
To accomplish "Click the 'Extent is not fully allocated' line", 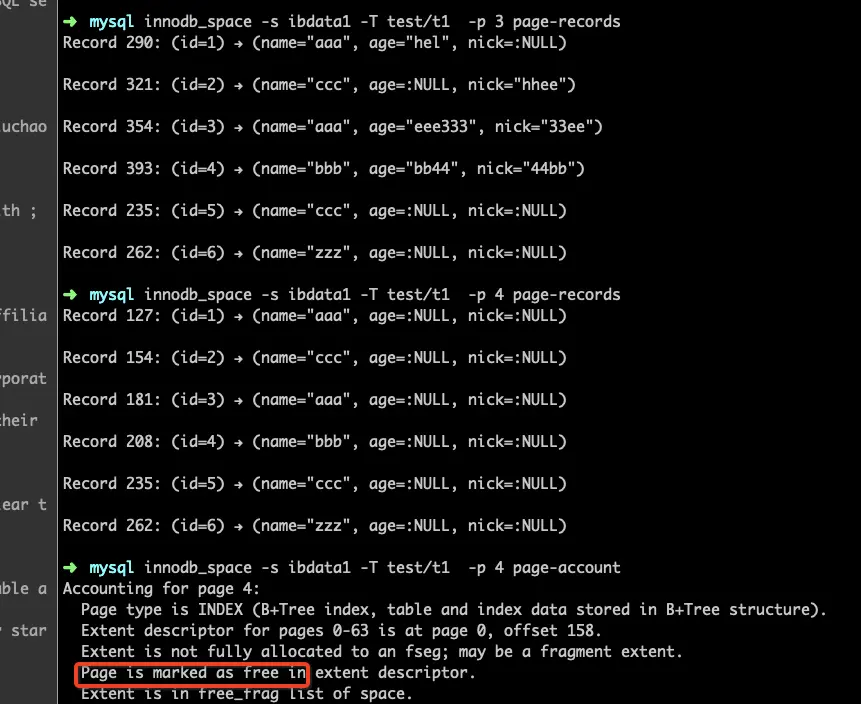I will [x=382, y=652].
